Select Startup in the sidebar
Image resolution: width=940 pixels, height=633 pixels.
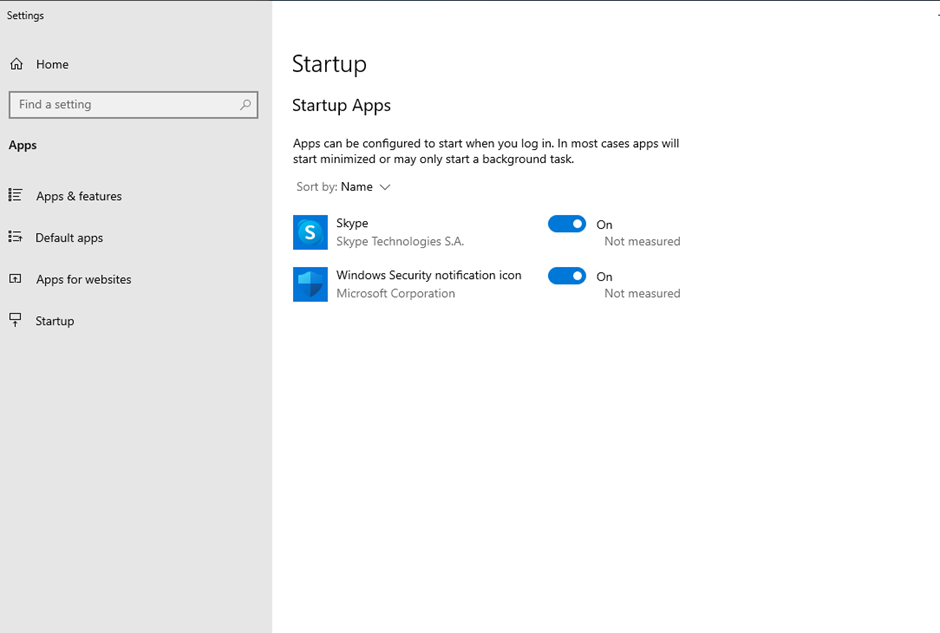click(55, 321)
